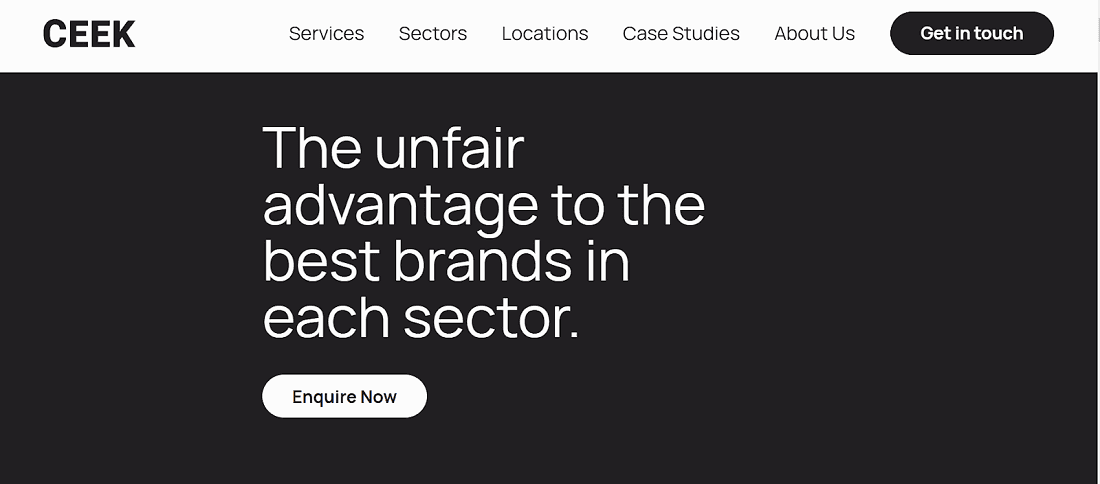Click the word "best" in the headline
Viewport: 1100px width, 484px height.
[x=321, y=262]
